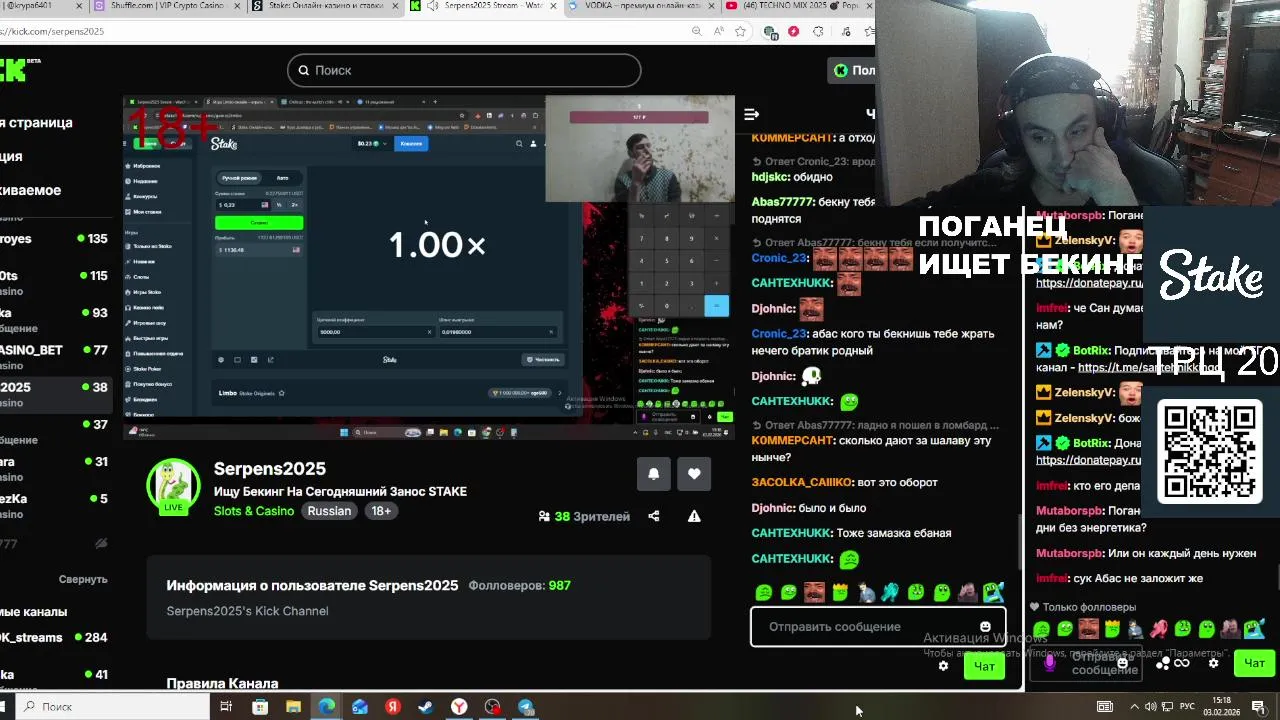Click the stream video player
Screen dimensions: 1280x720
click(x=428, y=268)
